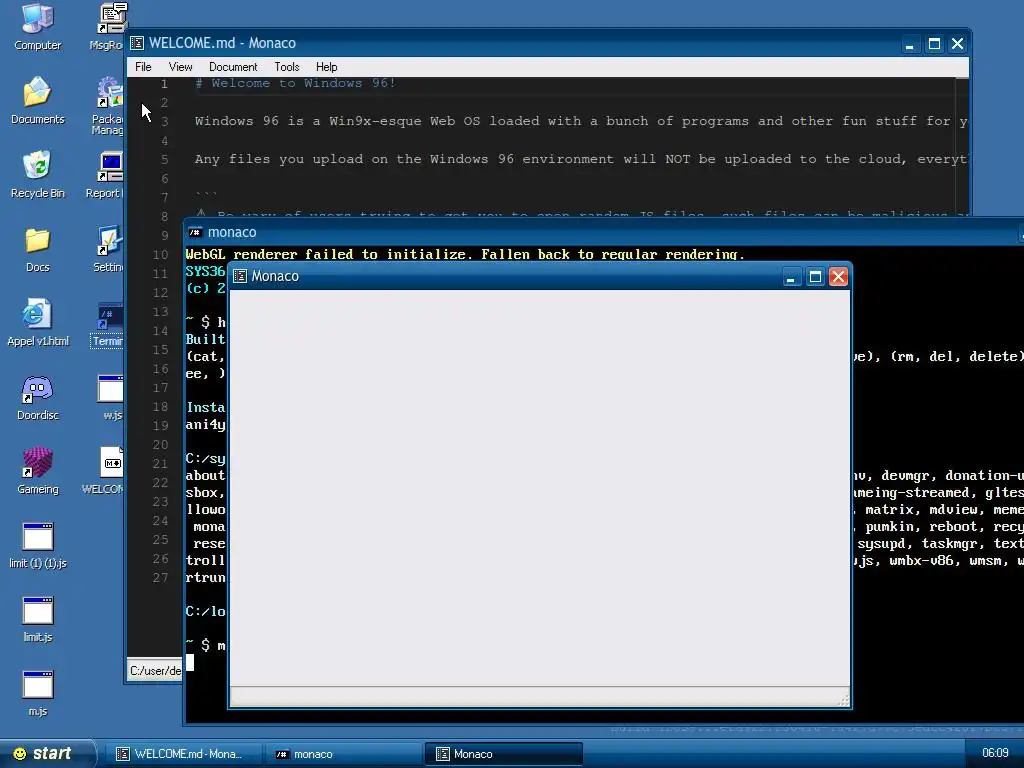Click line 1 heading 'Welcome to Windows 96!'
1024x768 pixels.
coord(303,83)
